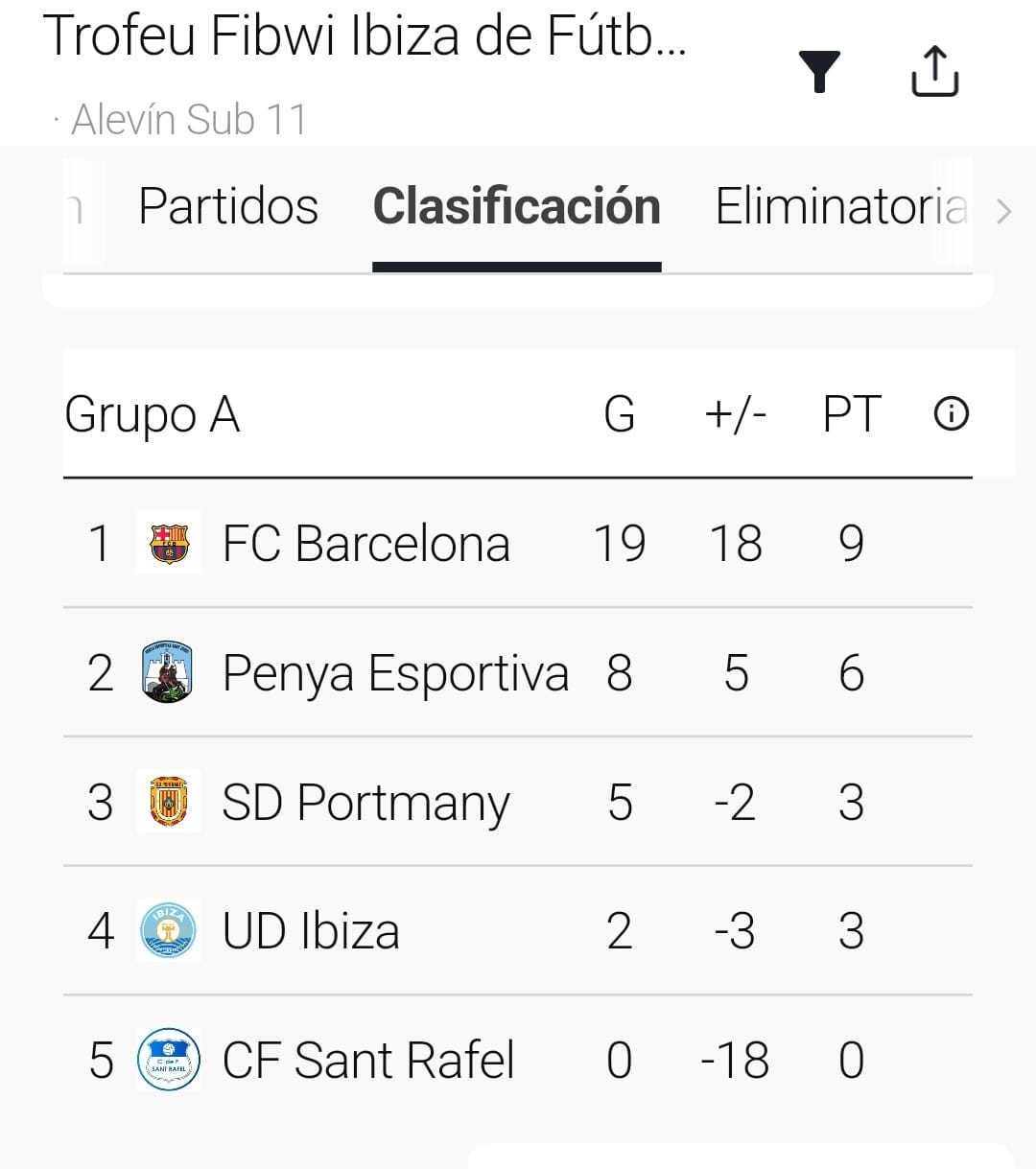Open Penya Esportiva team name

click(395, 673)
